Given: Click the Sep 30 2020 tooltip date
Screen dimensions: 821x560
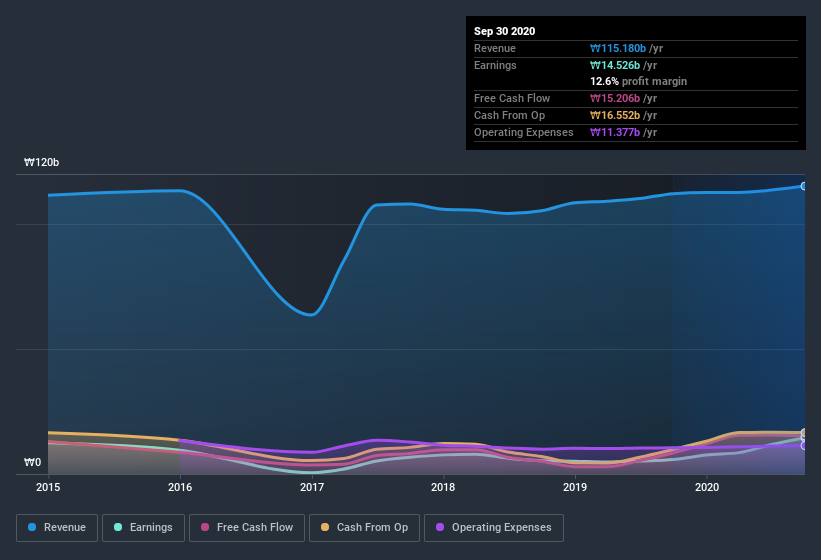Looking at the screenshot, I should pos(505,31).
